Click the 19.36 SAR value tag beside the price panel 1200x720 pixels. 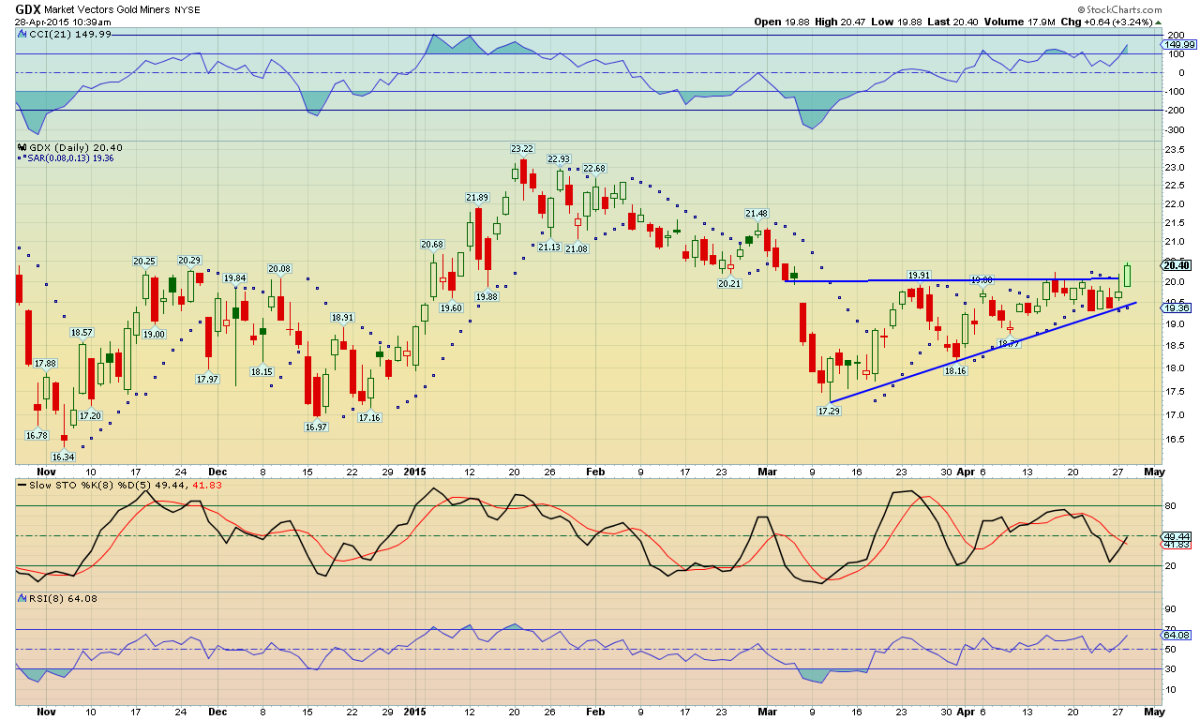pos(1178,309)
